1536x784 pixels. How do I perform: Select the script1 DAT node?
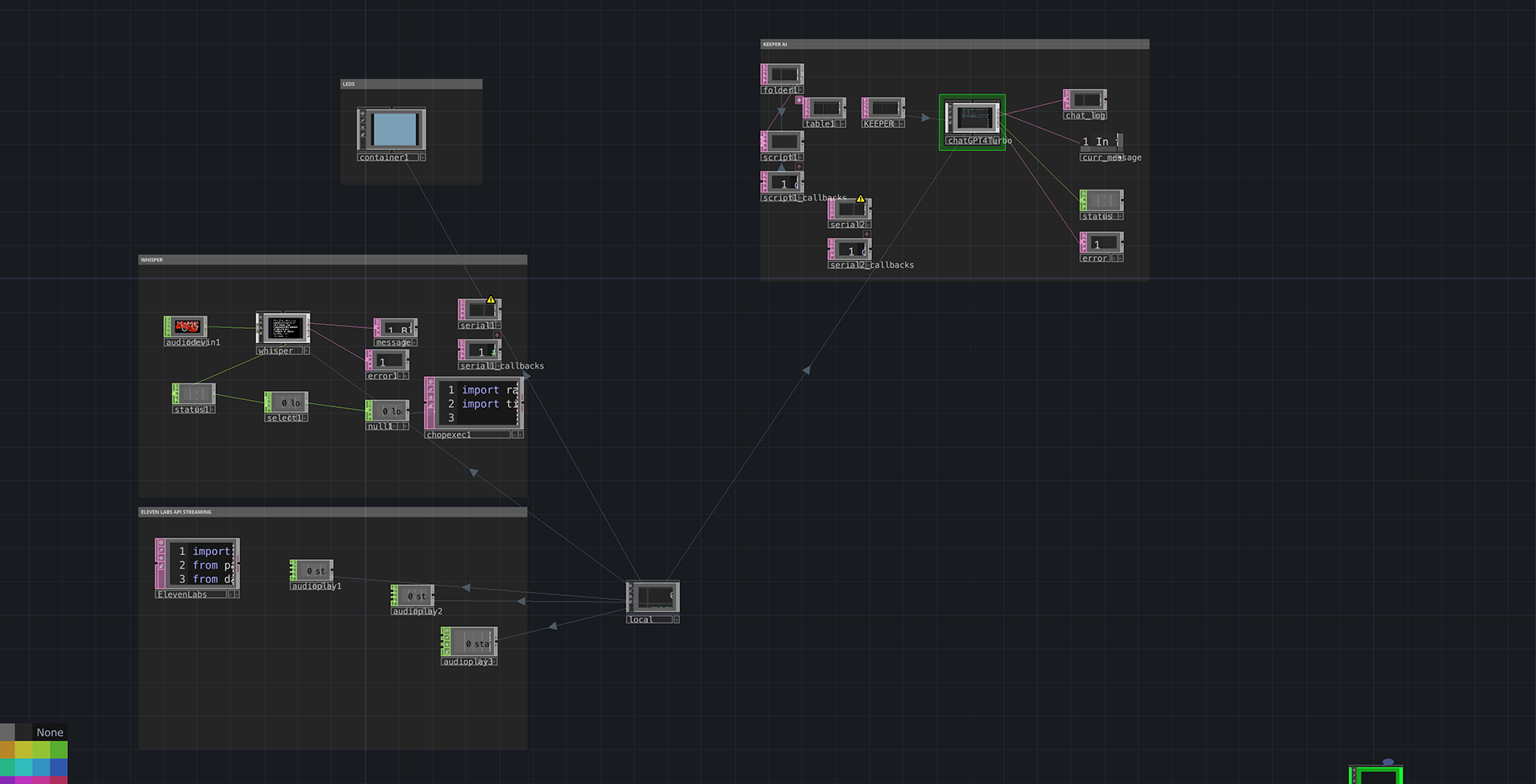coord(782,142)
